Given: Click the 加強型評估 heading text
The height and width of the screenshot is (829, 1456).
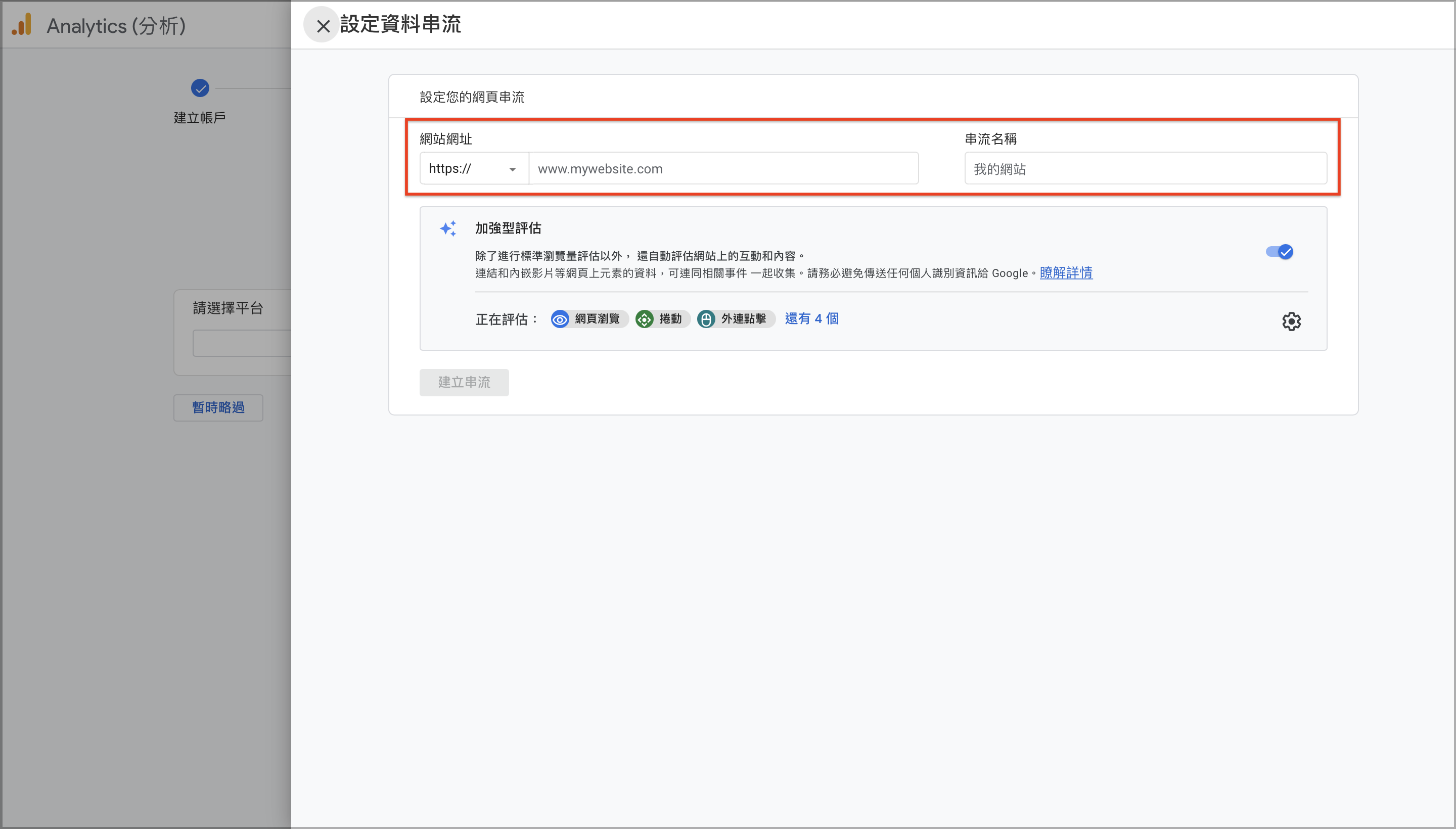Looking at the screenshot, I should [x=508, y=228].
